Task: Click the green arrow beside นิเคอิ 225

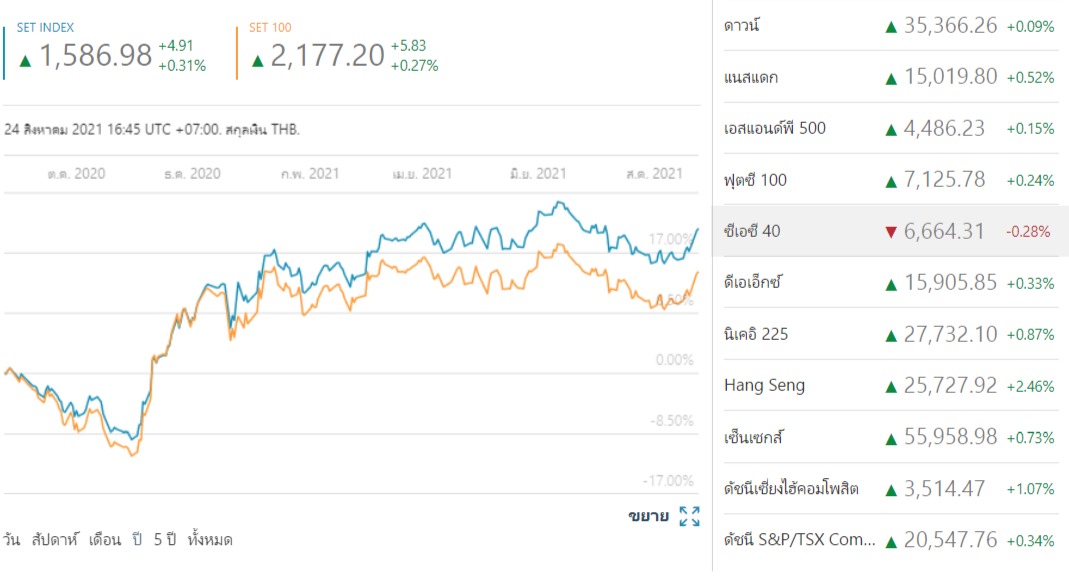Action: tap(891, 335)
